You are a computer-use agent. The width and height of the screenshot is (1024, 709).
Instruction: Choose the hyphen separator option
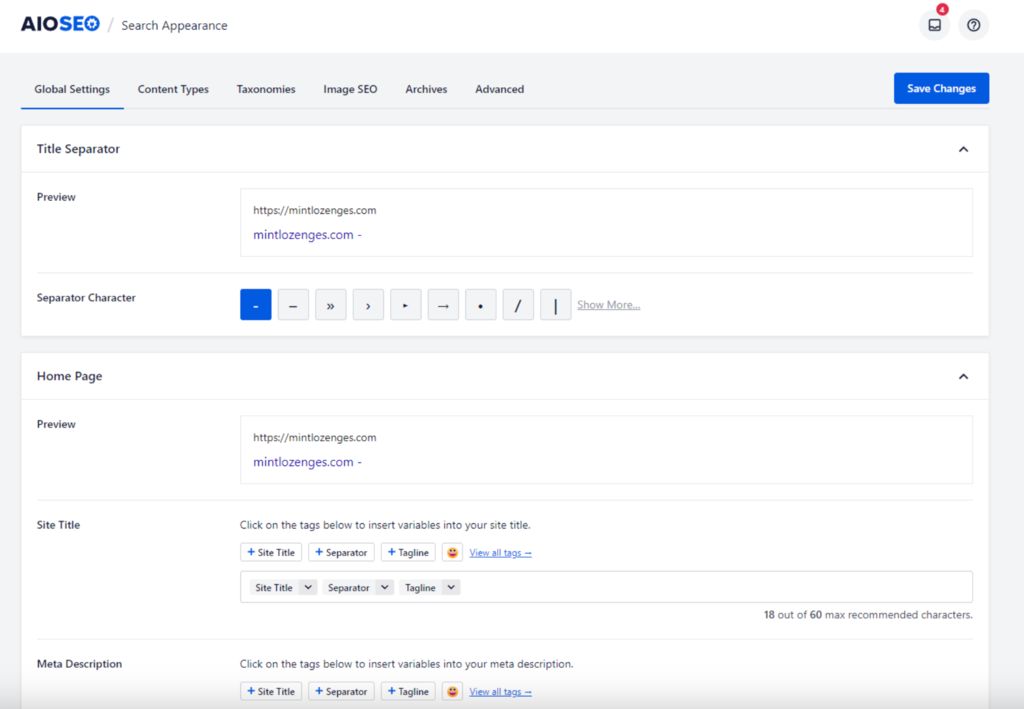256,306
